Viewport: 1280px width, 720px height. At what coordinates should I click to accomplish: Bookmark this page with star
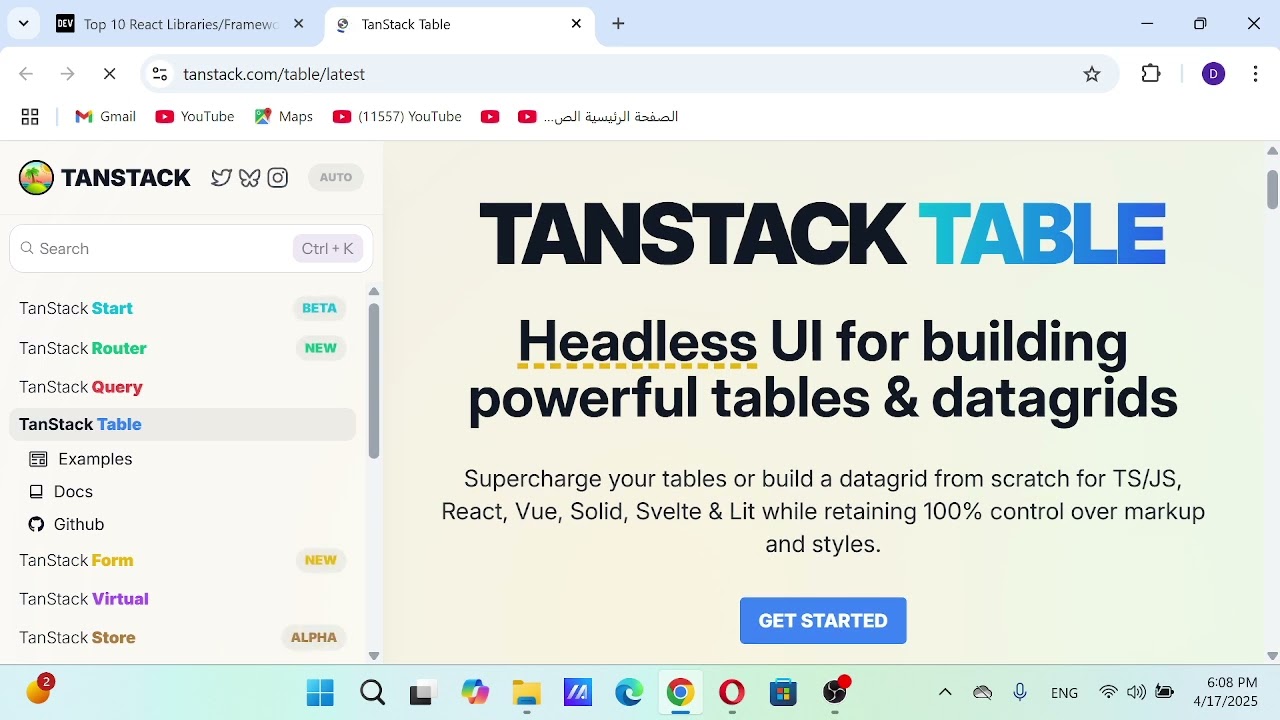(1092, 74)
